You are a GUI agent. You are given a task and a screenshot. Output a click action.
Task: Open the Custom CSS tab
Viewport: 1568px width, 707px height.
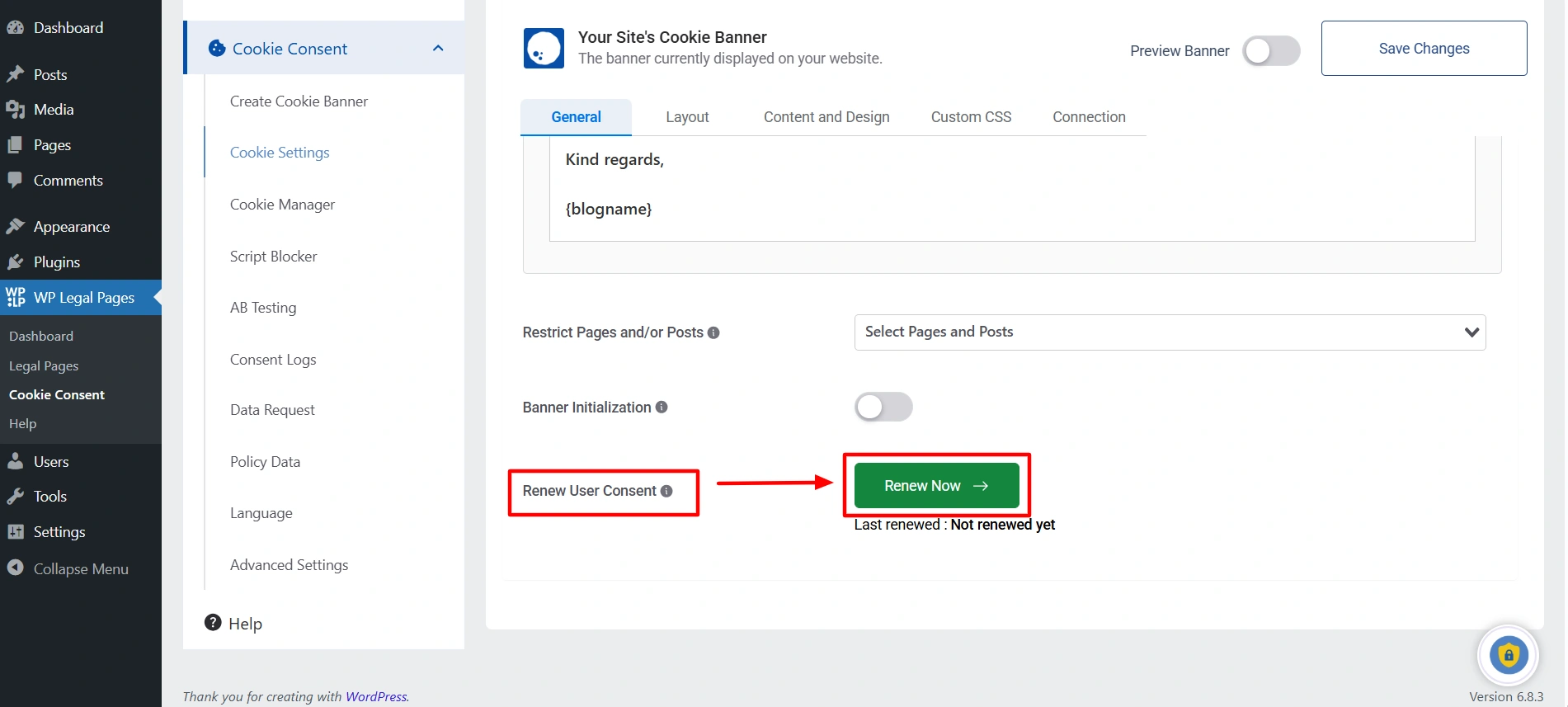click(x=970, y=117)
